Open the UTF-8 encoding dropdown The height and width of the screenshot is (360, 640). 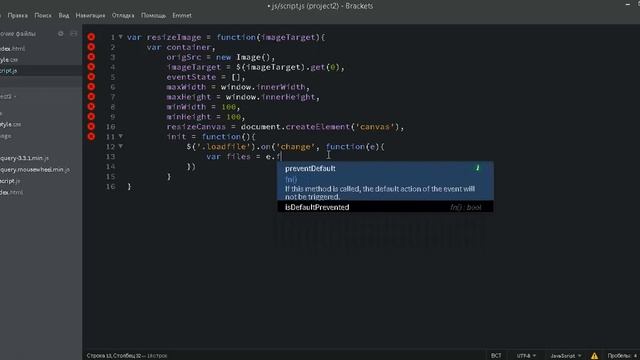coord(526,356)
